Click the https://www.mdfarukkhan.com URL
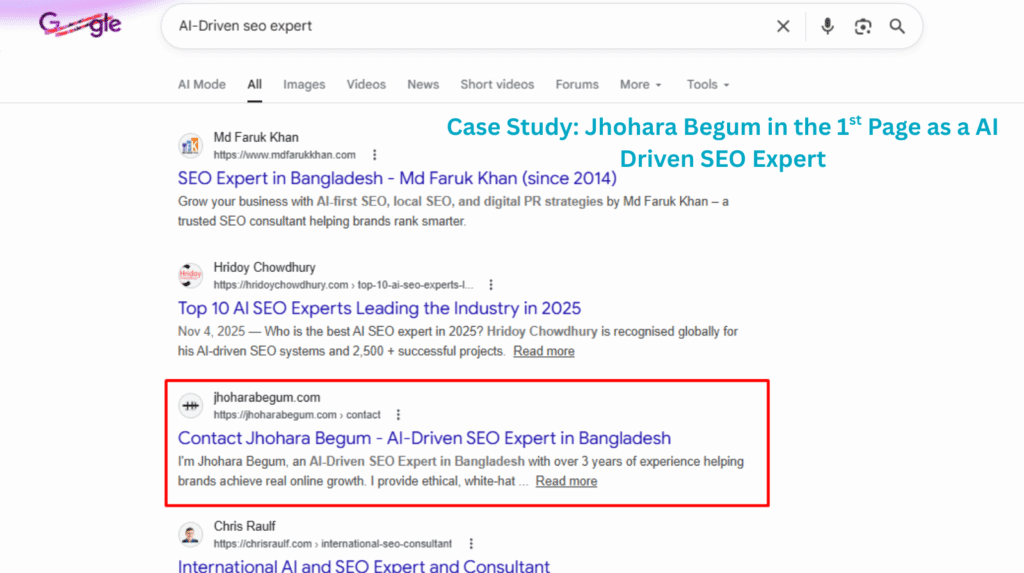This screenshot has height=573, width=1024. (x=285, y=155)
